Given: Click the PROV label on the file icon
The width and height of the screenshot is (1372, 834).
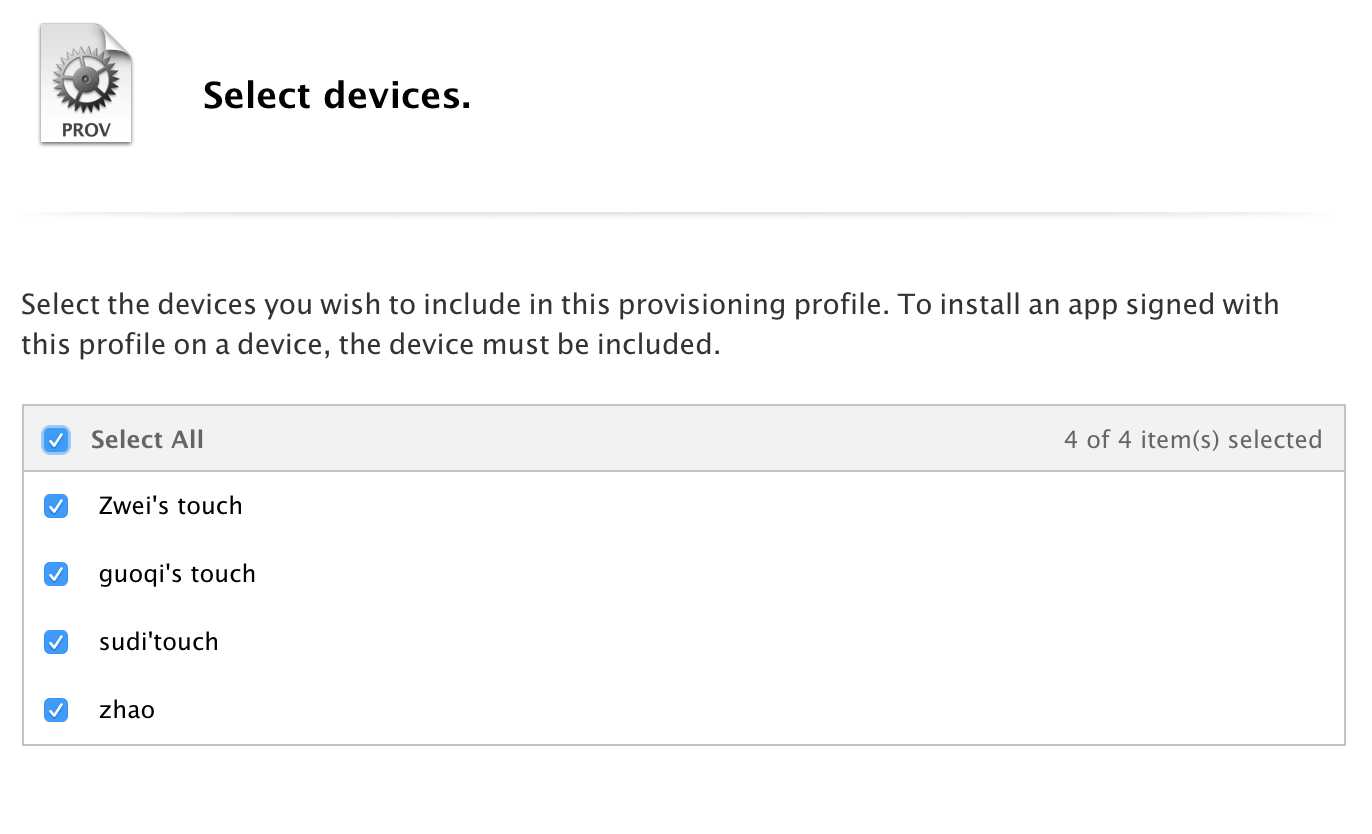Looking at the screenshot, I should point(86,130).
